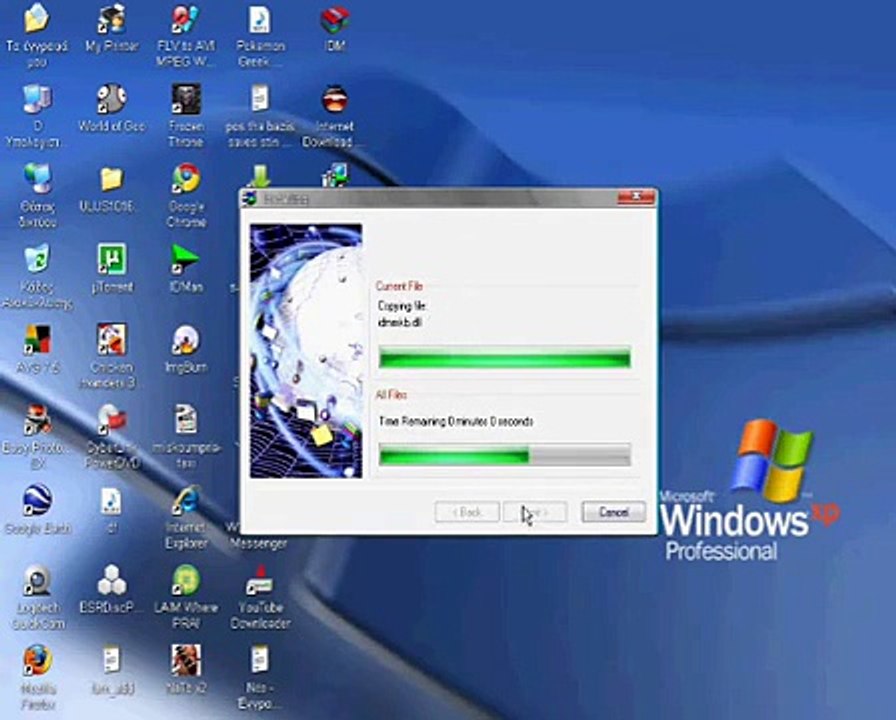Click the Current File progress bar

pyautogui.click(x=505, y=358)
